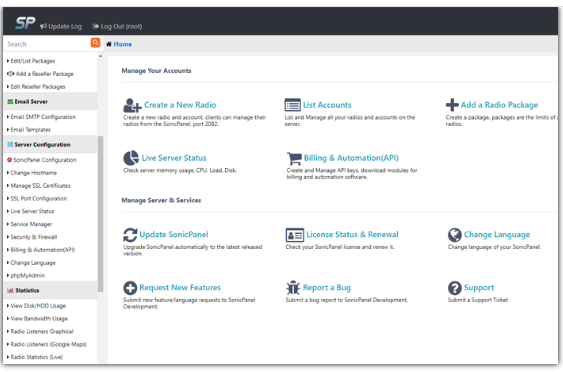Click the Support question mark icon
Viewport: 563px width, 372px height.
tap(455, 288)
